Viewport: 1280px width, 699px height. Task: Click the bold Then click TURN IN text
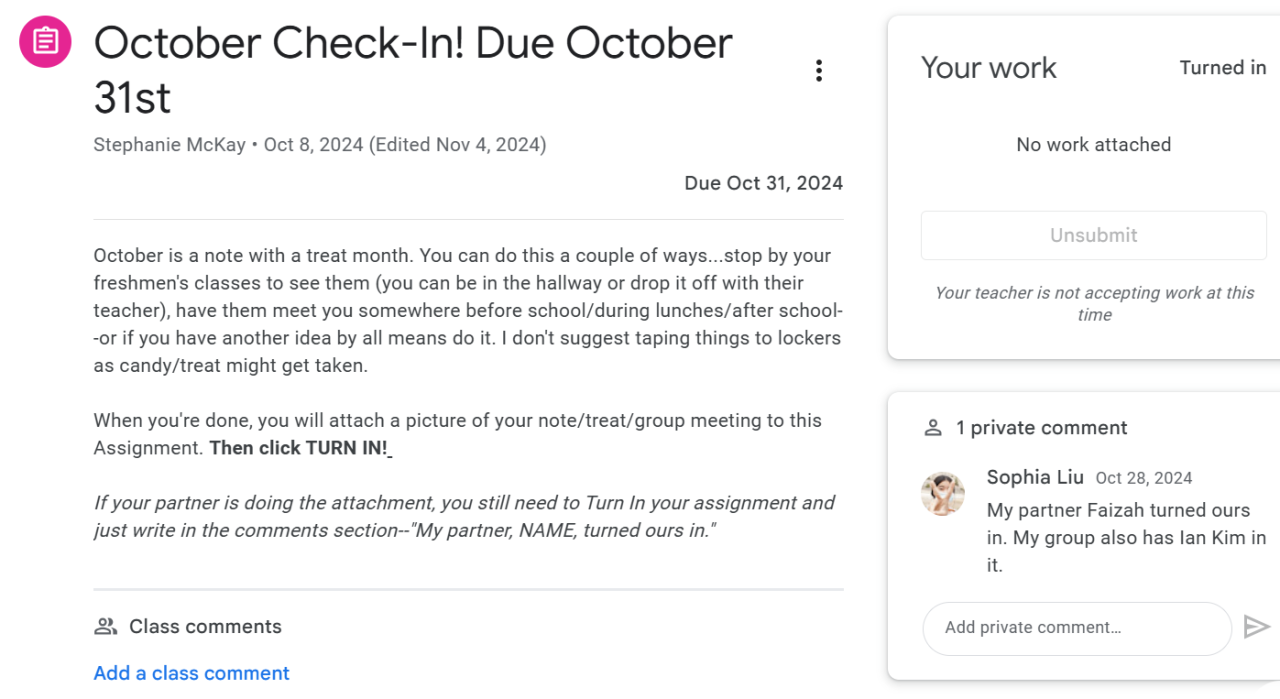click(298, 448)
